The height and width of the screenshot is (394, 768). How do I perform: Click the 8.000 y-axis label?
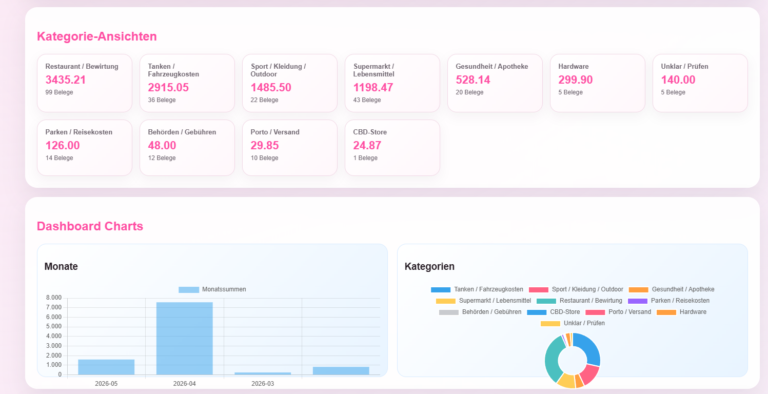54,298
